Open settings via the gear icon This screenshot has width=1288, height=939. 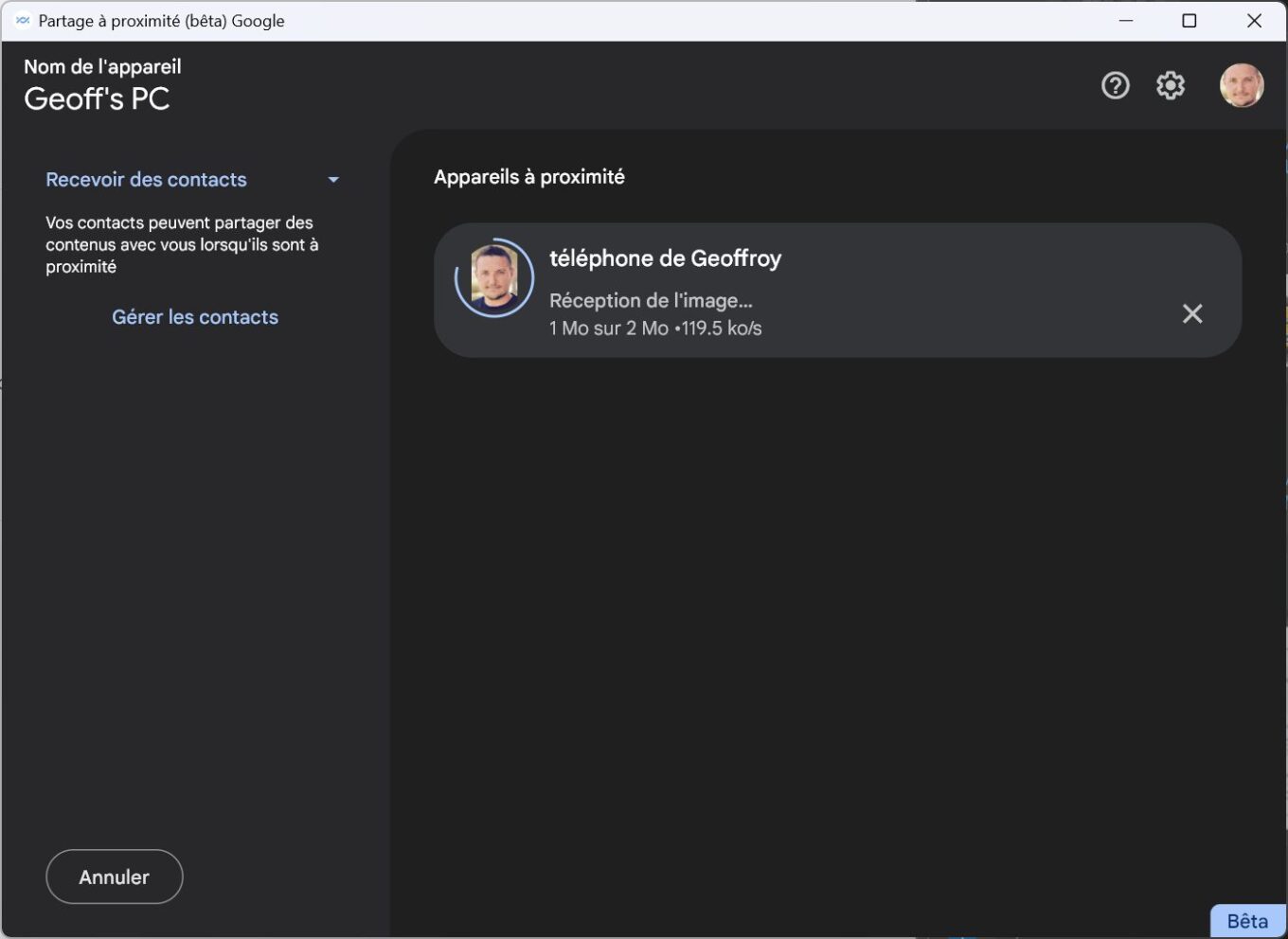point(1171,86)
